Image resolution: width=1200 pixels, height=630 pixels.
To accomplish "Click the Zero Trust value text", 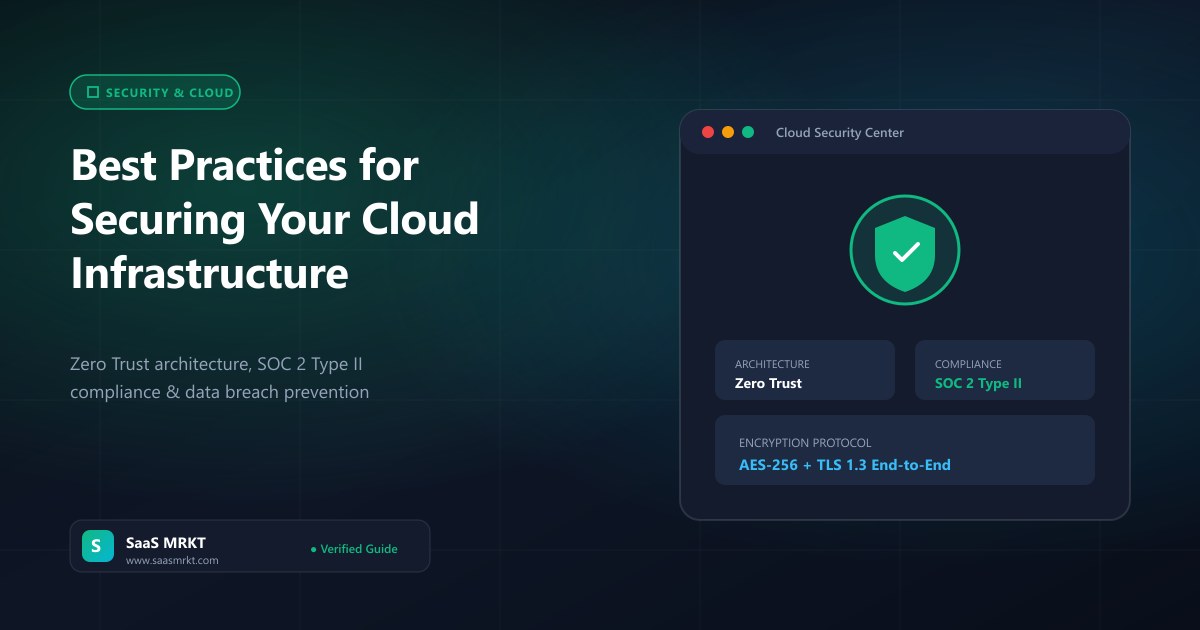I will (x=768, y=383).
